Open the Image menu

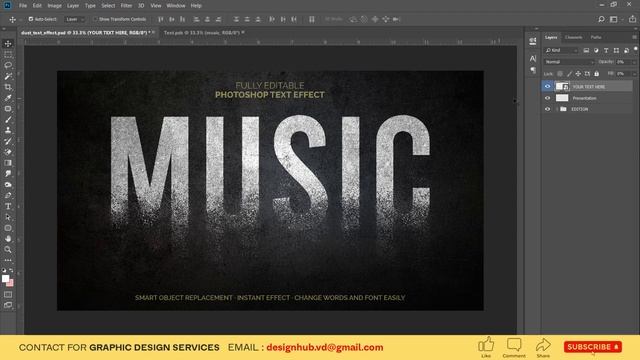pos(54,6)
